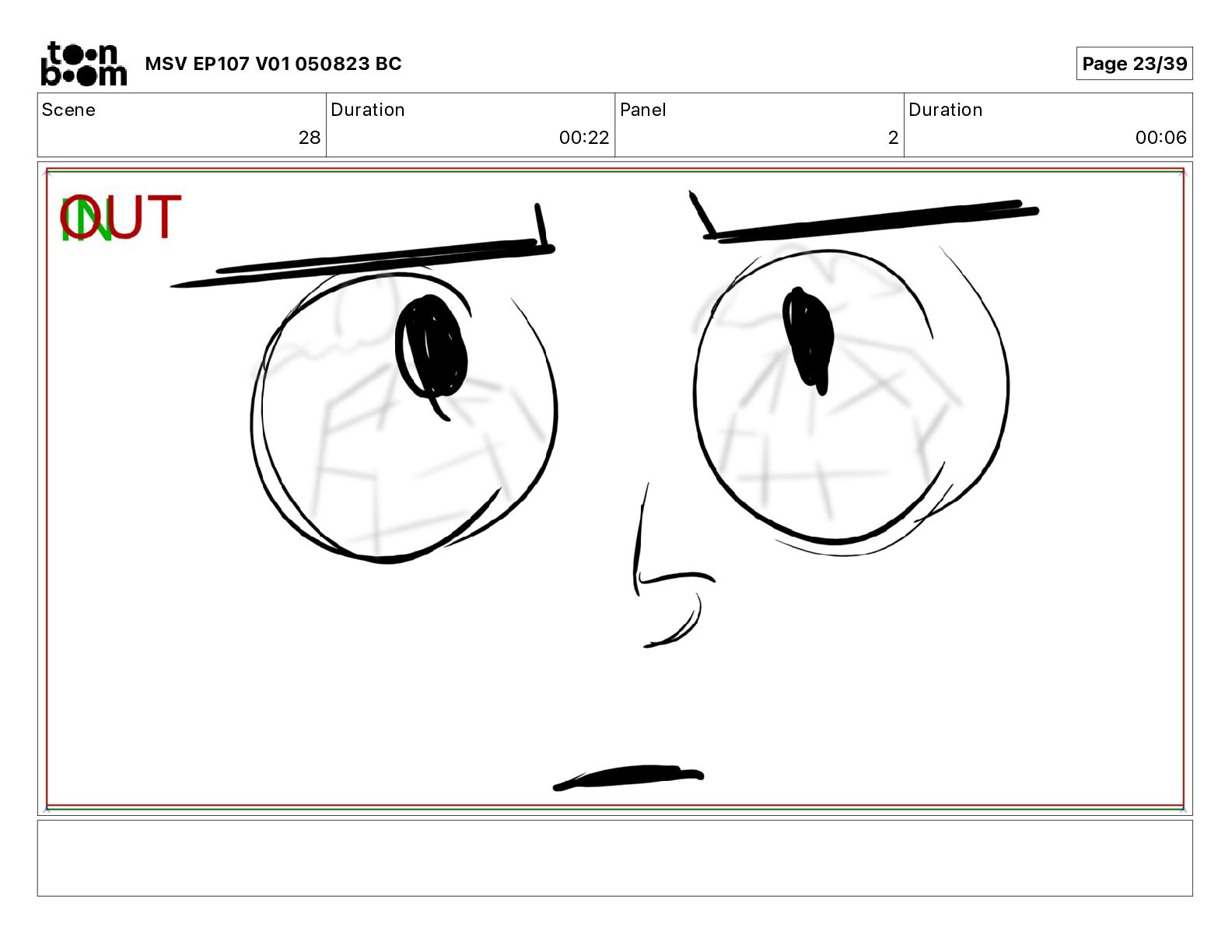Click the Toon Boom logo
The height and width of the screenshot is (952, 1232).
tap(84, 64)
